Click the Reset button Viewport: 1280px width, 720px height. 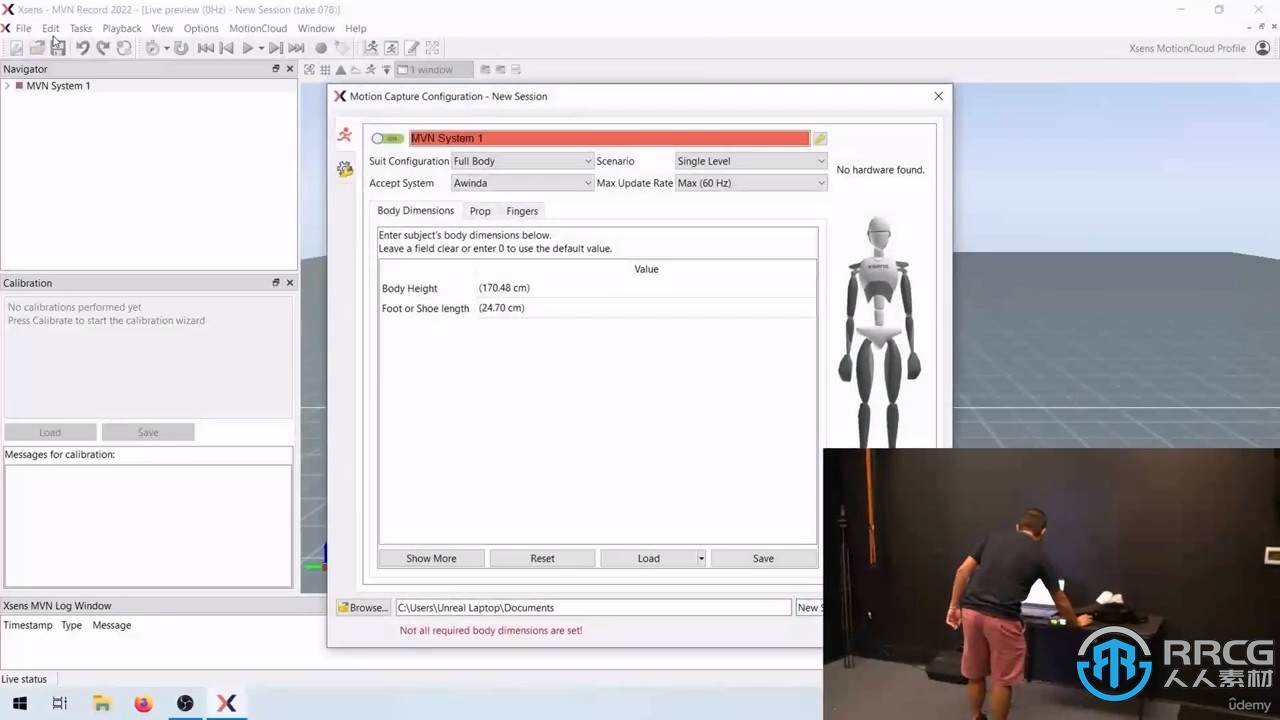[542, 558]
